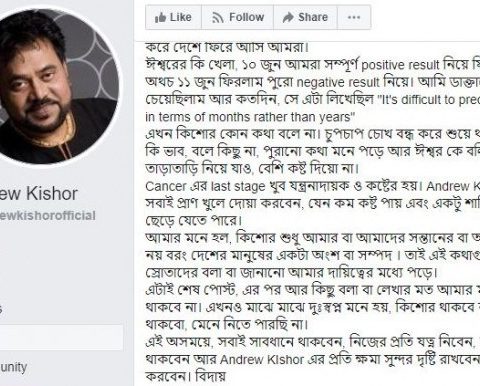Click the Share arrow icon
This screenshot has height=386, width=480.
[x=288, y=17]
